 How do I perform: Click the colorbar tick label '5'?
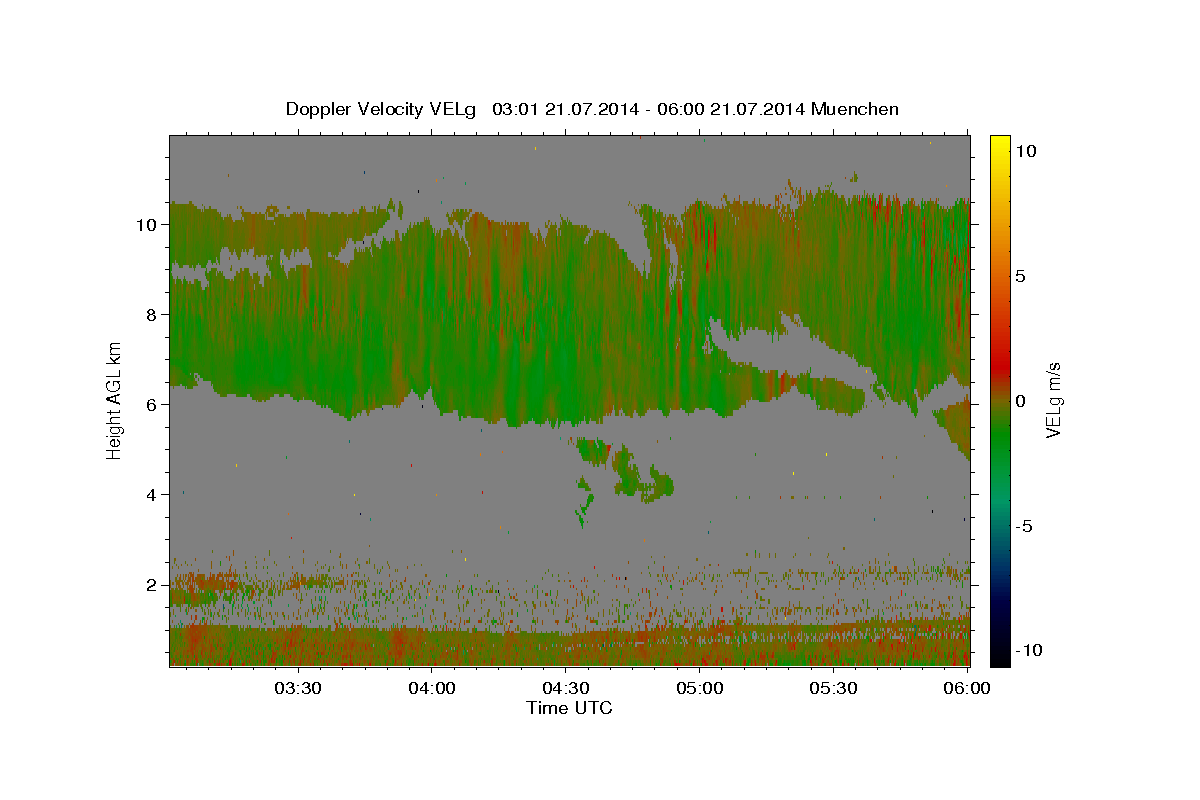tap(1020, 276)
